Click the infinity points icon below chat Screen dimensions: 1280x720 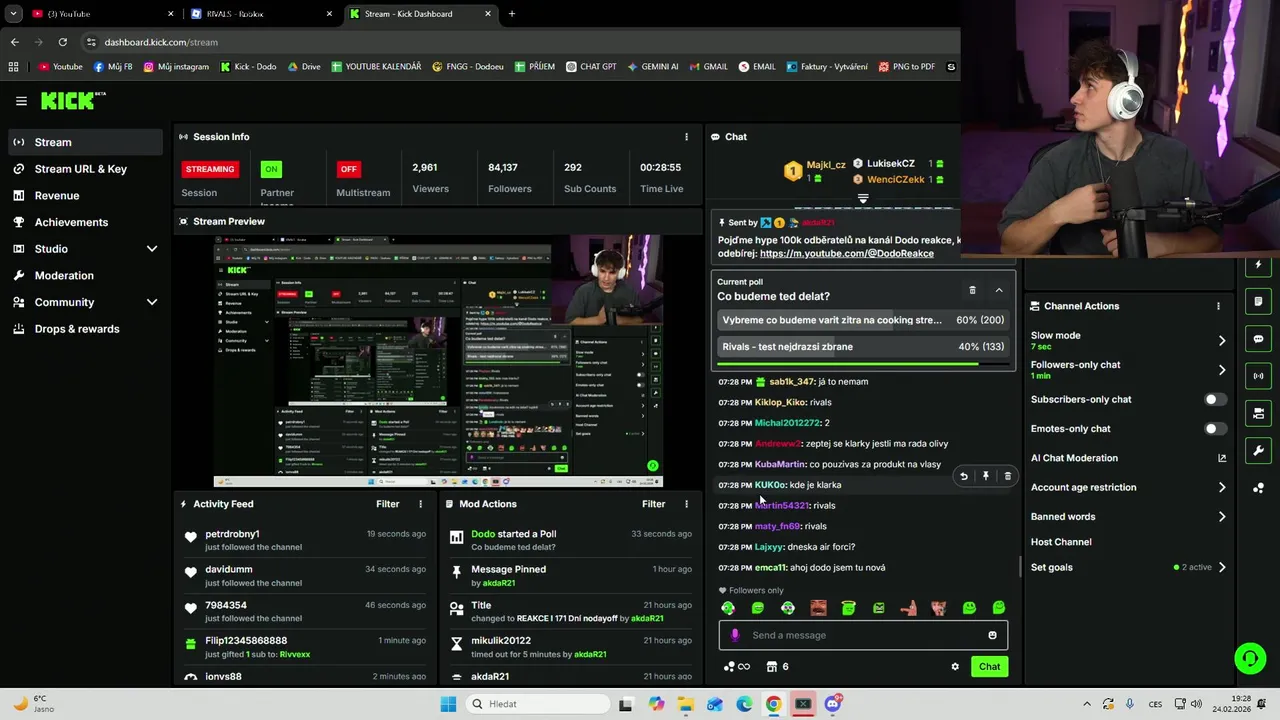click(737, 667)
